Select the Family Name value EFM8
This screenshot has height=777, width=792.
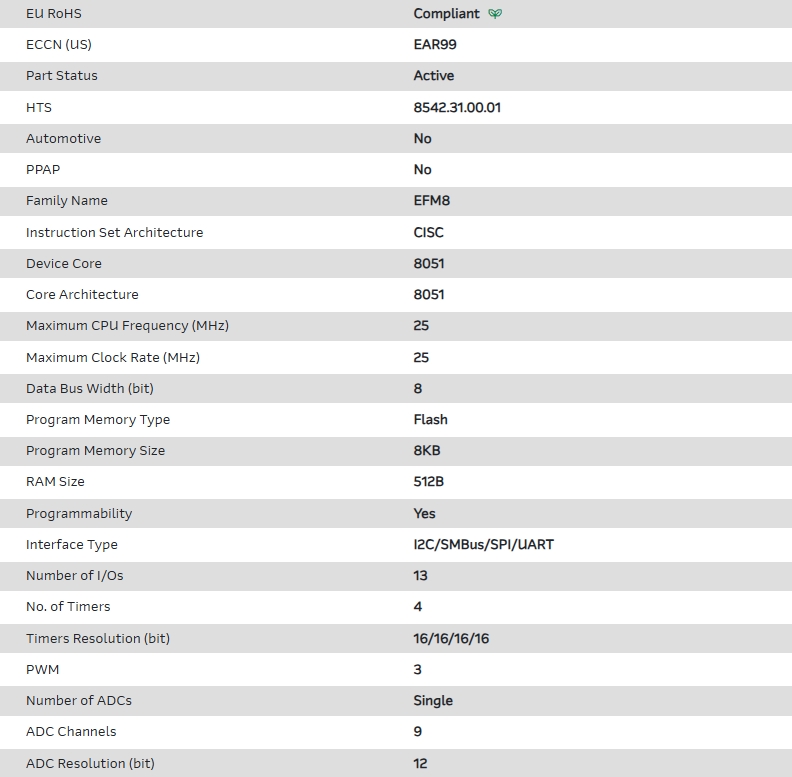432,201
